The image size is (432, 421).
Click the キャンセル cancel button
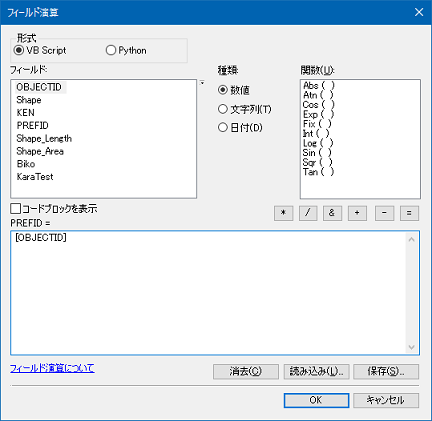pyautogui.click(x=386, y=400)
